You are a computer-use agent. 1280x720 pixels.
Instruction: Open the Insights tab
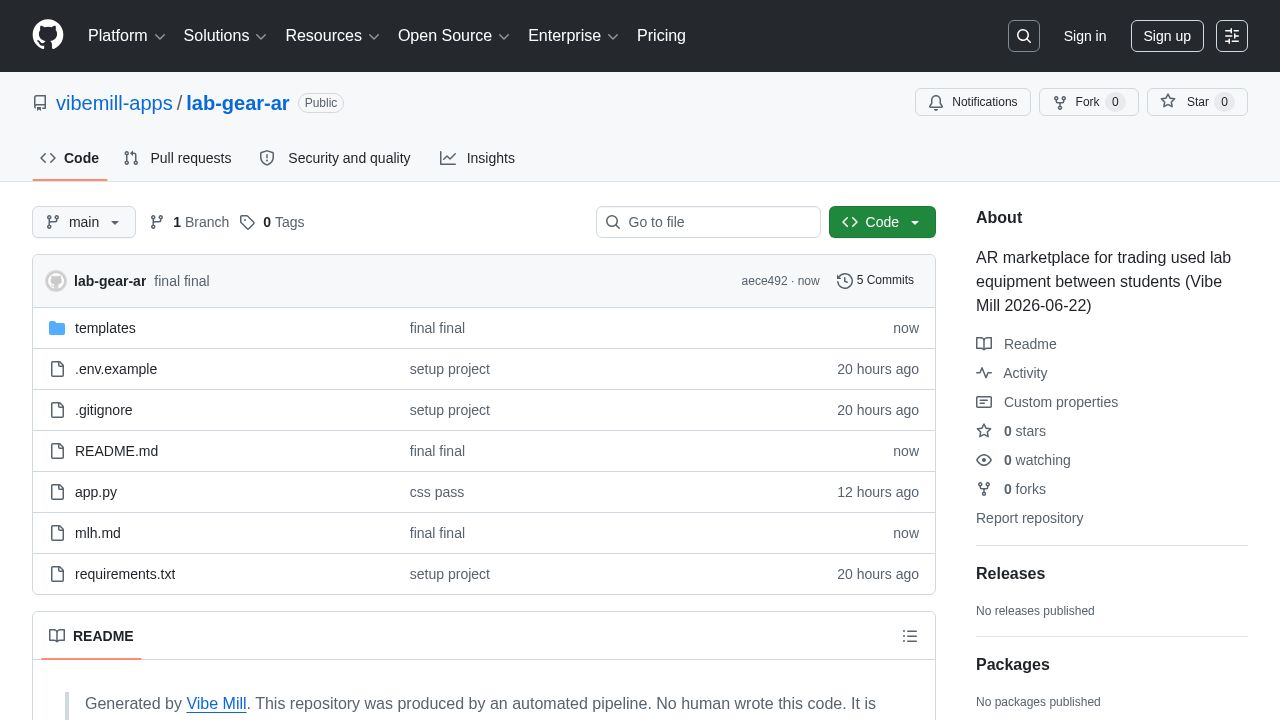coord(477,158)
